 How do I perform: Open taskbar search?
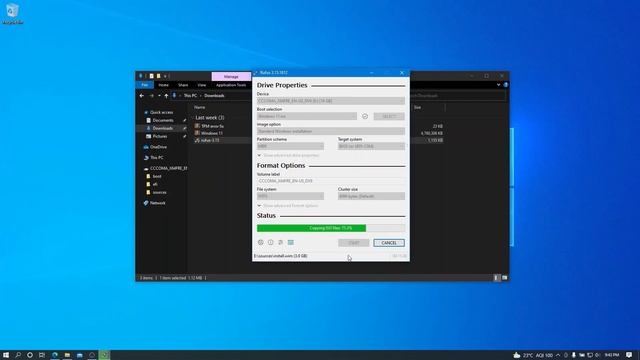18,355
